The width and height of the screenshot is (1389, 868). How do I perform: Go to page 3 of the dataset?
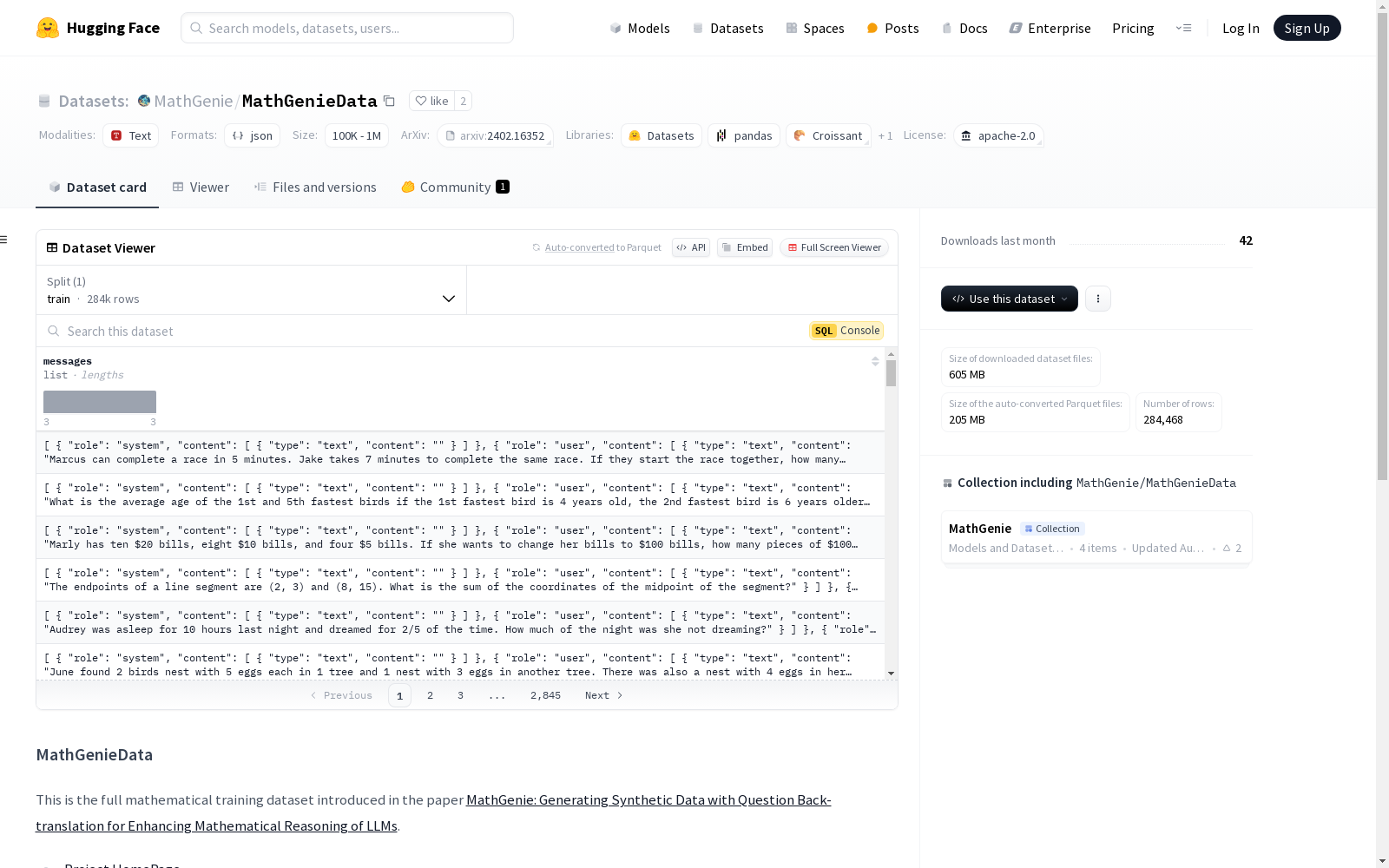(x=460, y=695)
